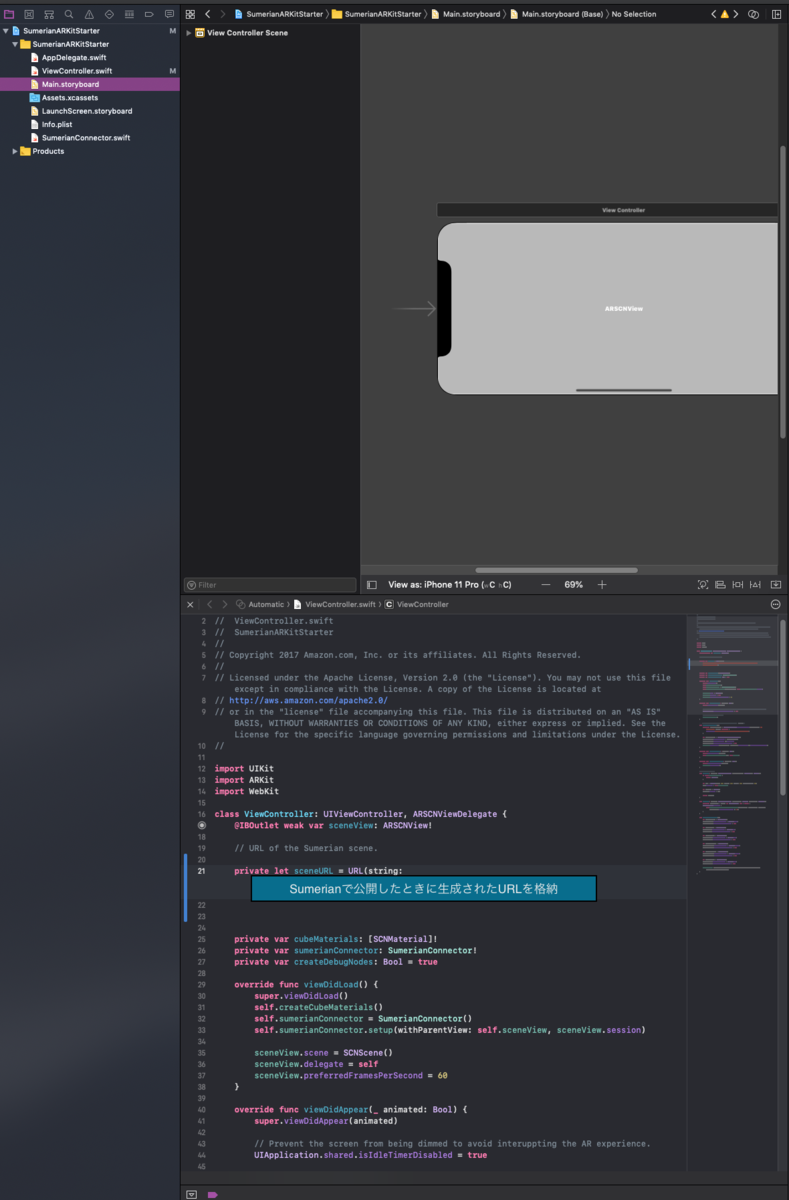Select the View Controller title bar in the canvas

(x=607, y=210)
